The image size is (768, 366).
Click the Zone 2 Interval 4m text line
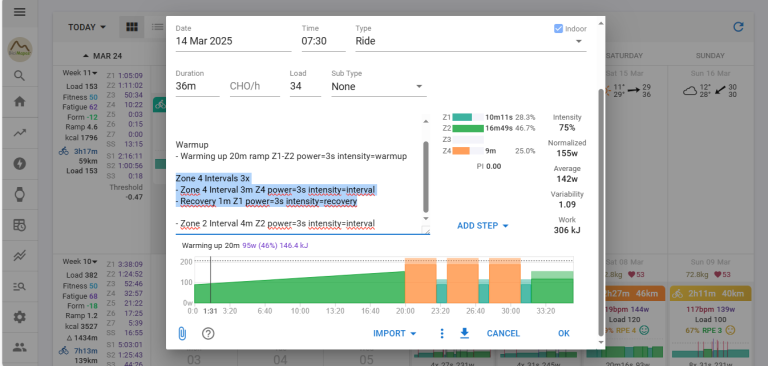pyautogui.click(x=275, y=224)
